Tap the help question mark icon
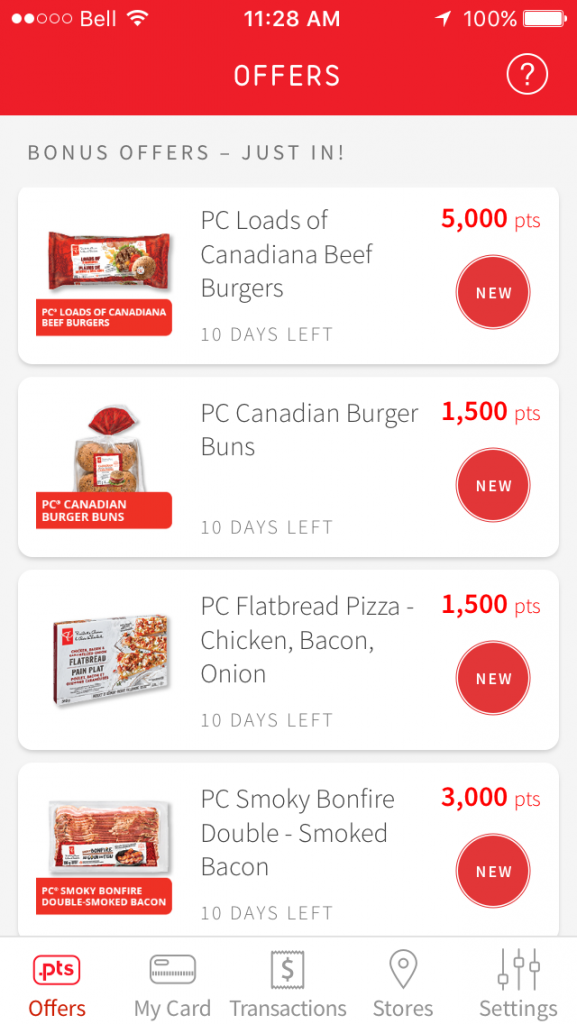 coord(527,74)
